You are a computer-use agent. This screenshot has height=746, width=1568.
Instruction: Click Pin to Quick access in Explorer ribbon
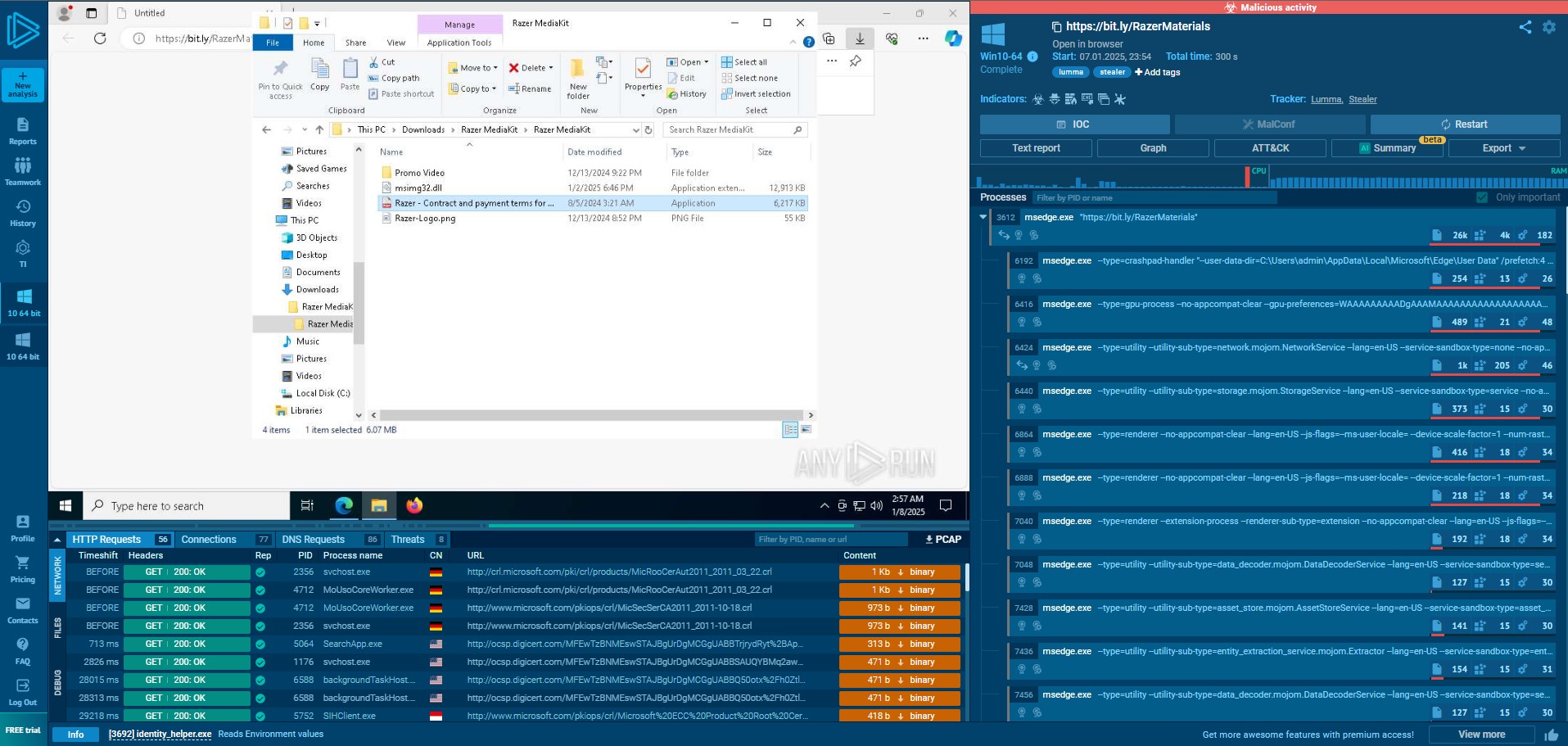click(x=280, y=79)
